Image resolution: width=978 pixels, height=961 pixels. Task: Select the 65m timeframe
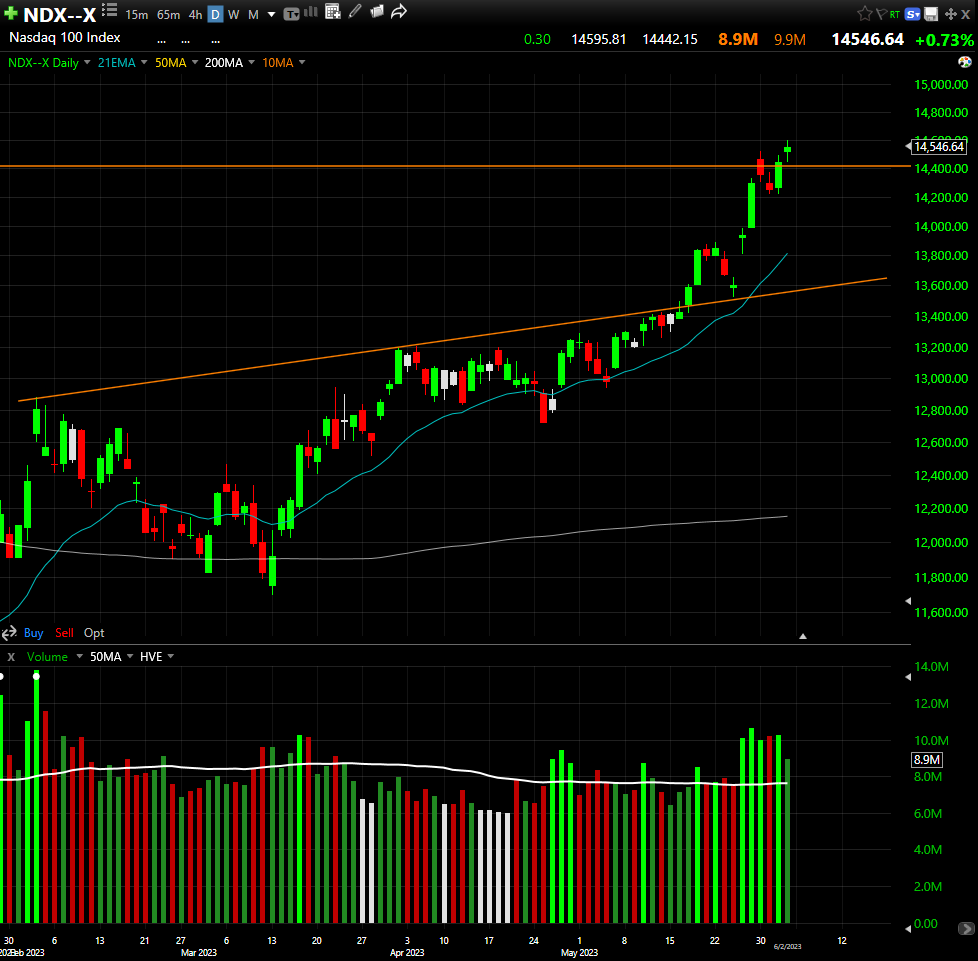[x=168, y=14]
